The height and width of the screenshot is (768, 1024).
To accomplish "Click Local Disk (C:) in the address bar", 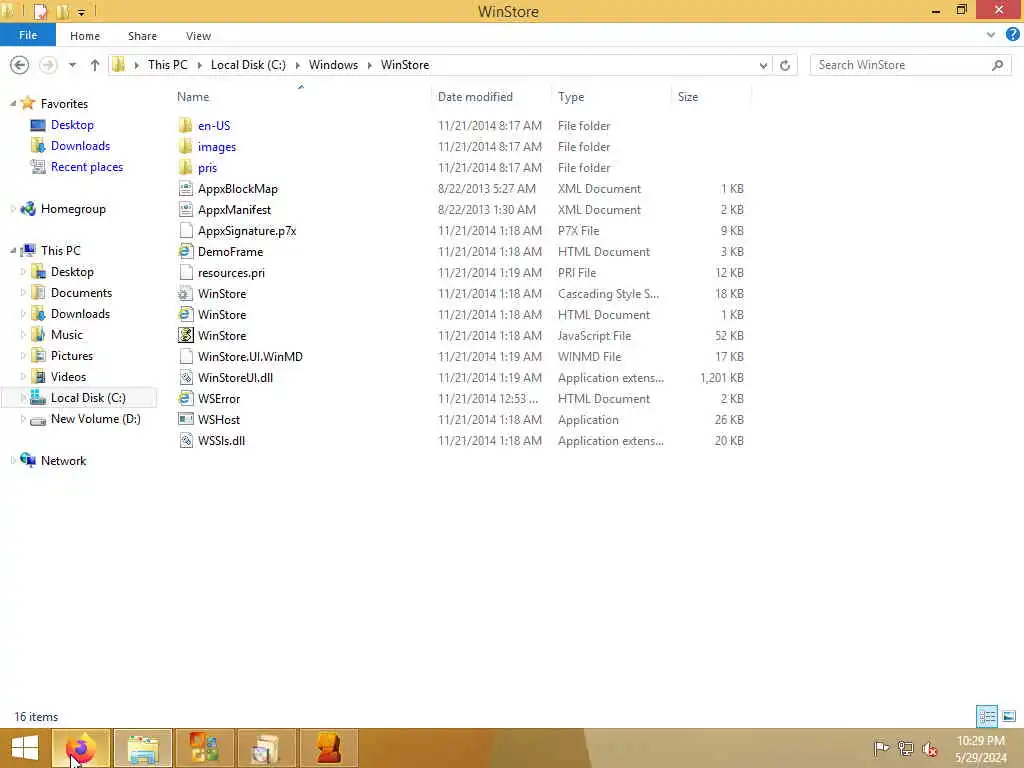I will coord(248,65).
